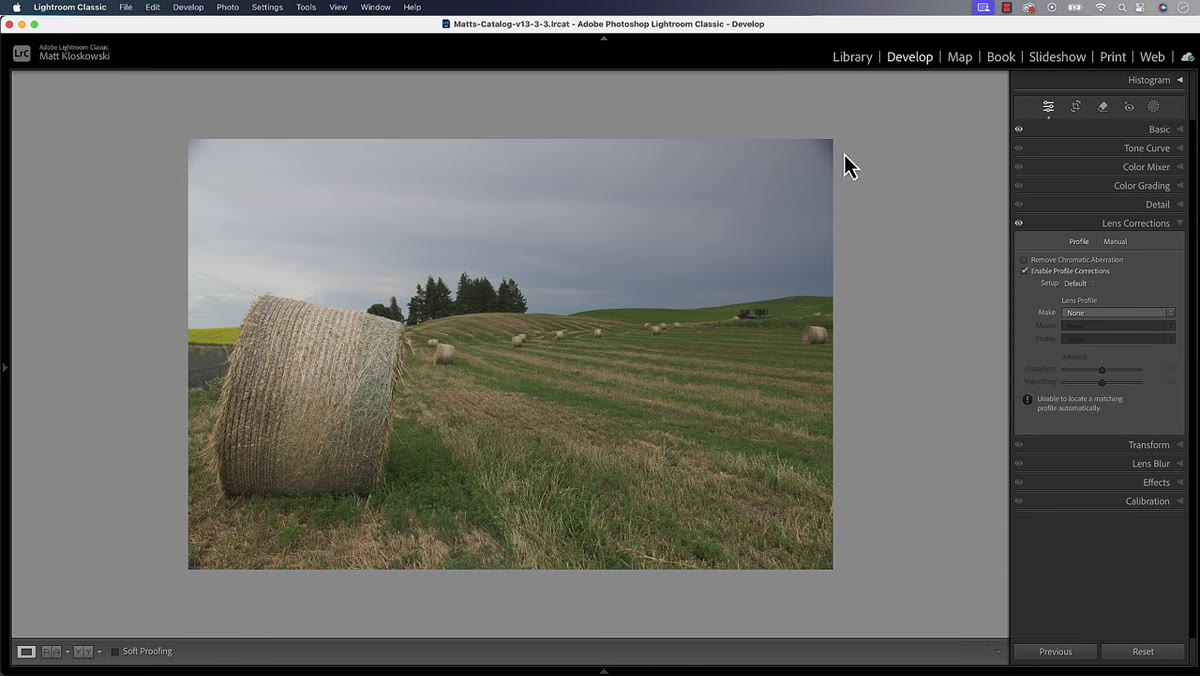
Task: Click the Reset button
Action: [x=1143, y=652]
